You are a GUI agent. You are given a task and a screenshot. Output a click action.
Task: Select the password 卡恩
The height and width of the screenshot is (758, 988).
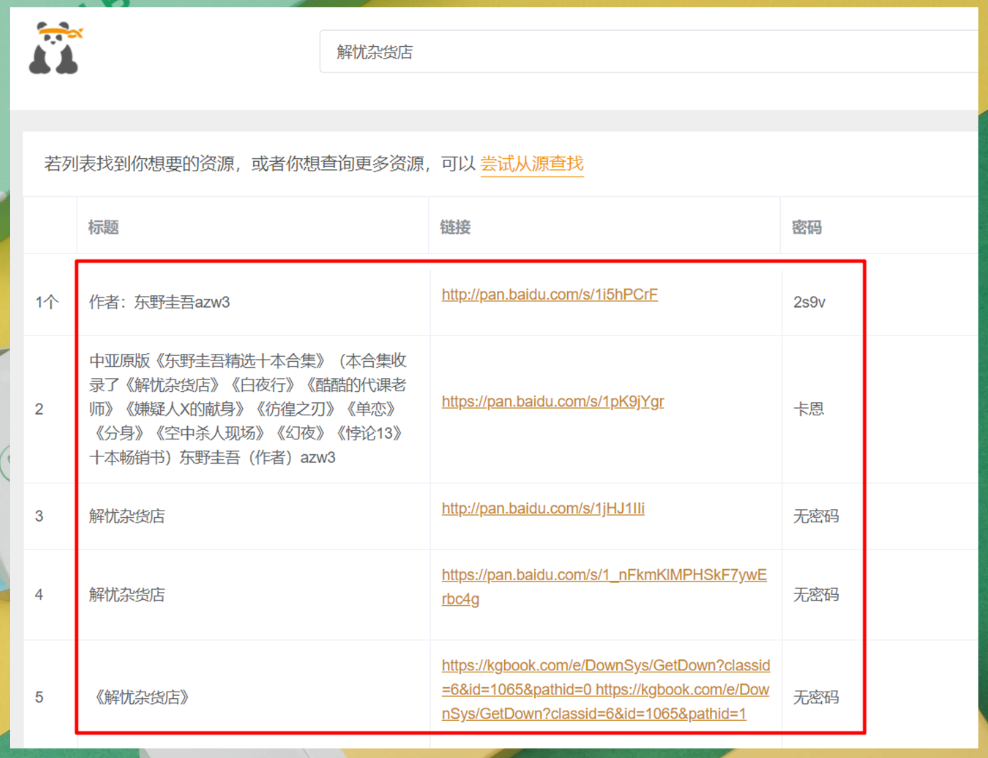[808, 409]
